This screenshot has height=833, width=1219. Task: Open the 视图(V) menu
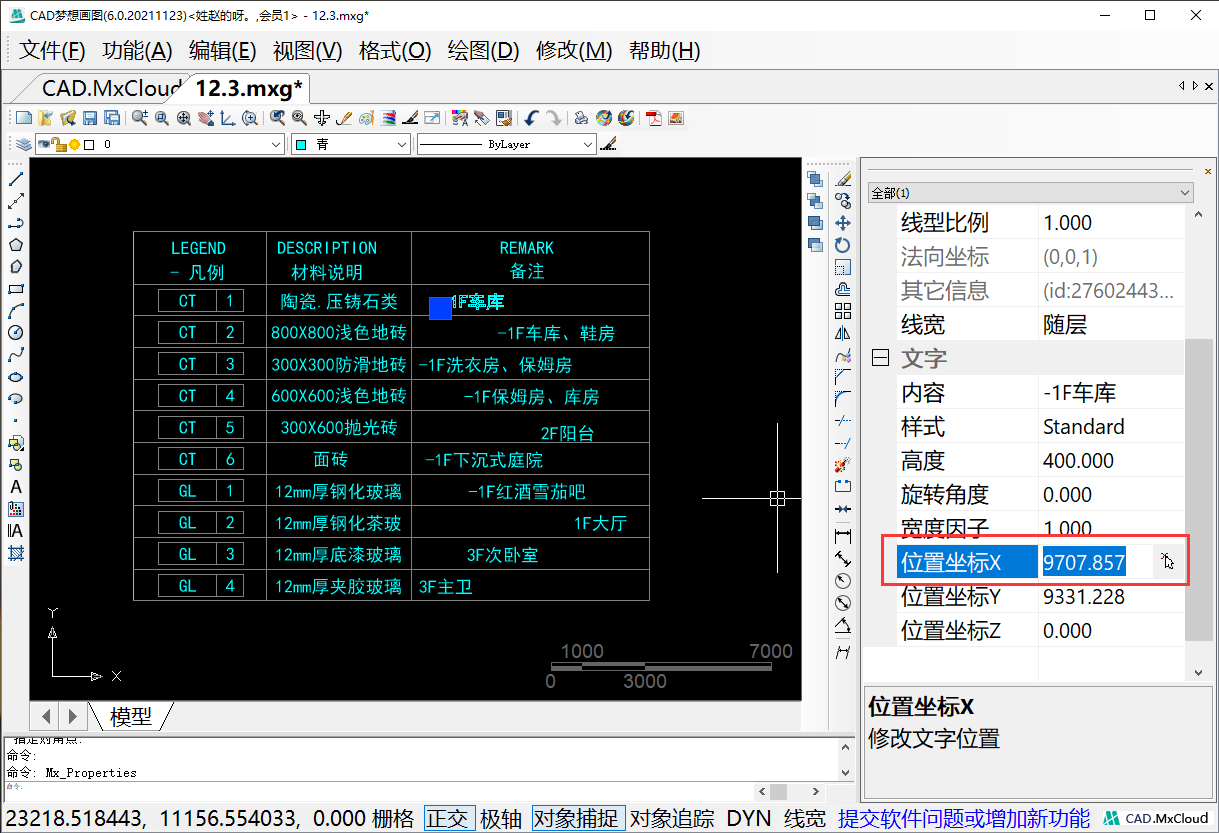(x=308, y=51)
